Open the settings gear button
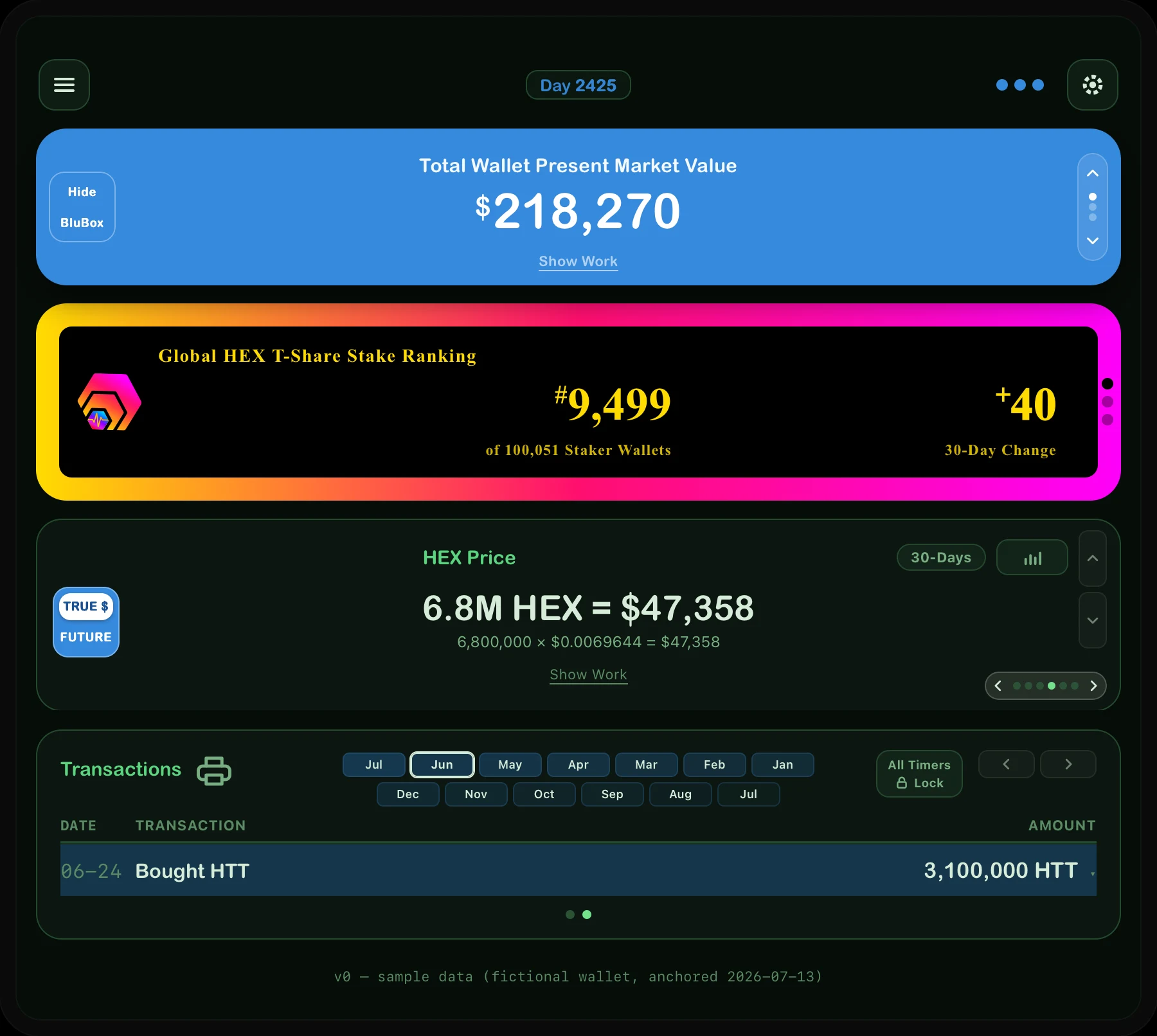This screenshot has height=1036, width=1157. 1093,85
